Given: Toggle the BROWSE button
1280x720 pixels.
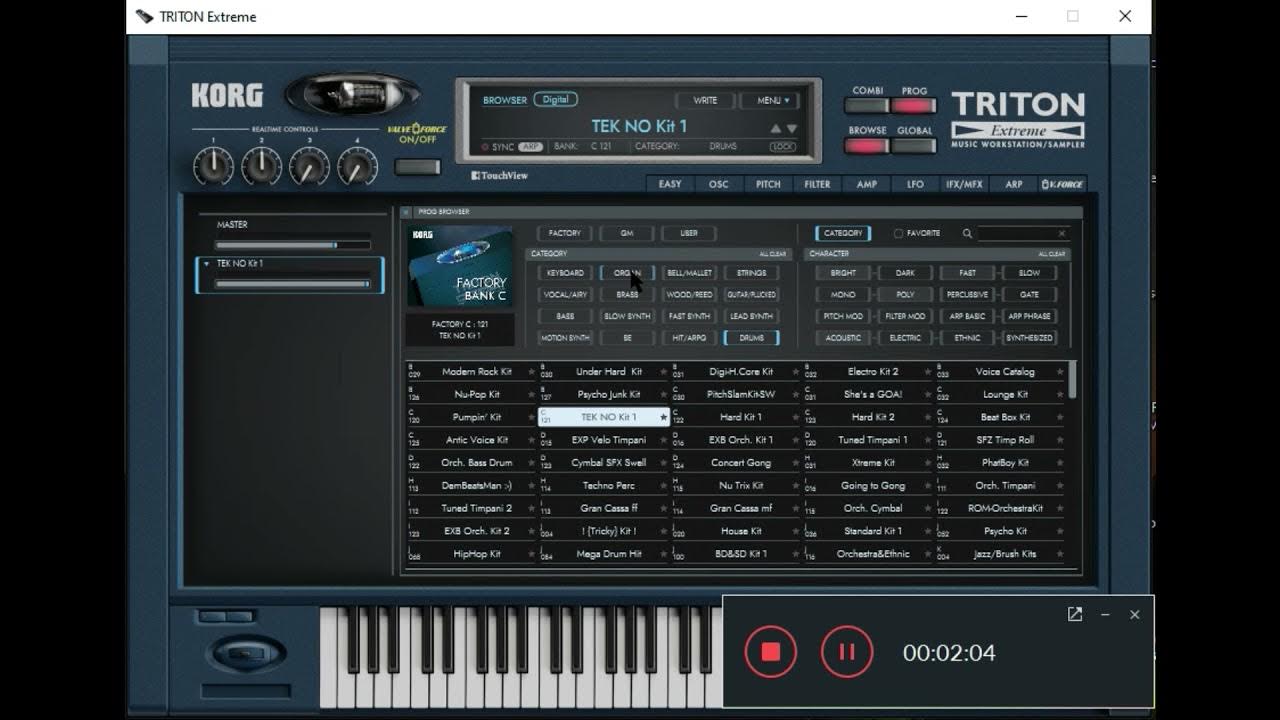Looking at the screenshot, I should point(867,145).
